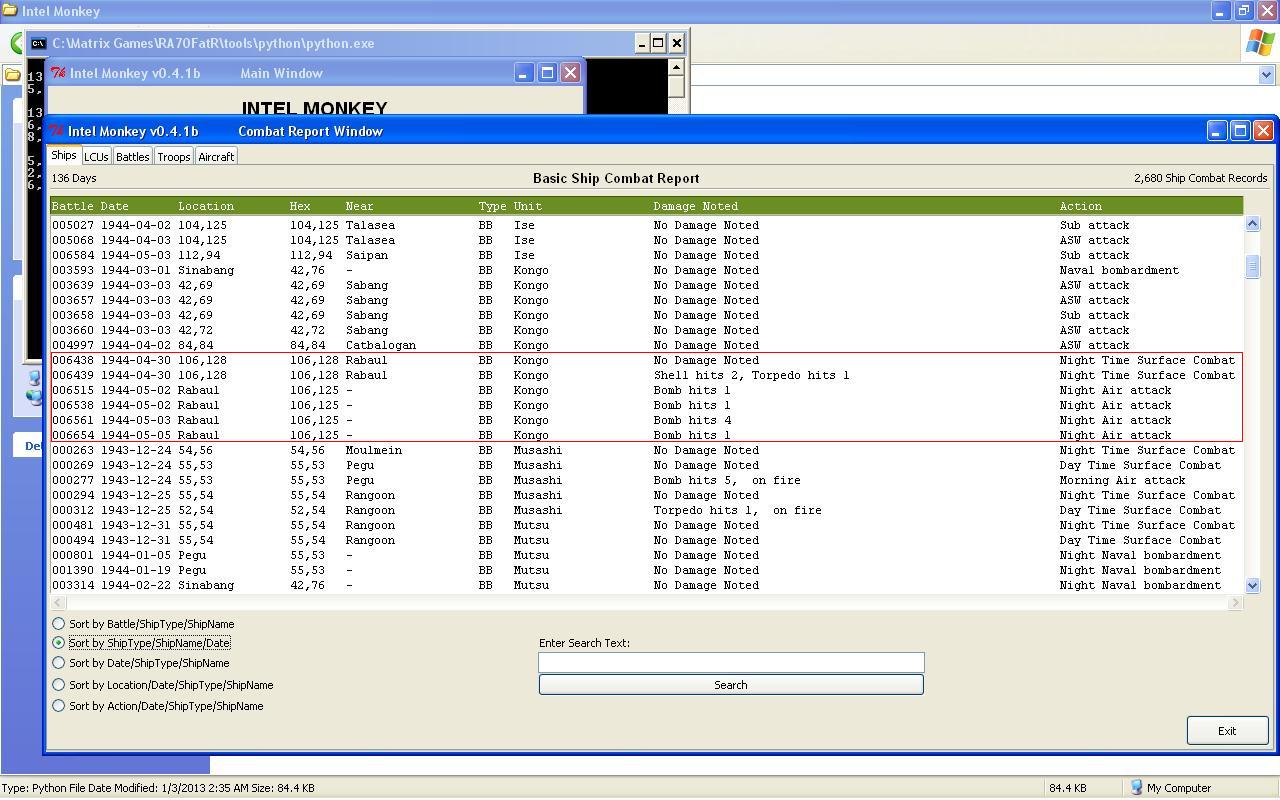This screenshot has height=800, width=1280.
Task: Switch to the Ships tab
Action: coord(64,156)
